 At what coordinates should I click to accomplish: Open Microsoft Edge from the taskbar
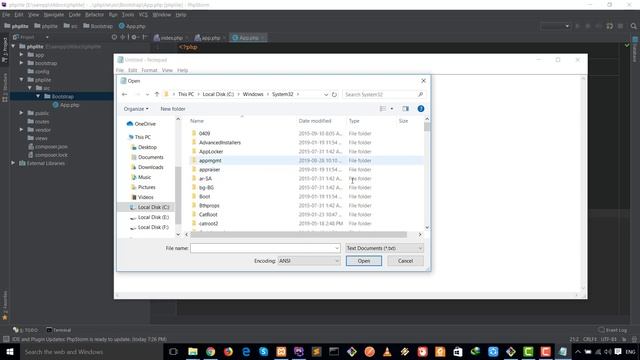click(246, 351)
